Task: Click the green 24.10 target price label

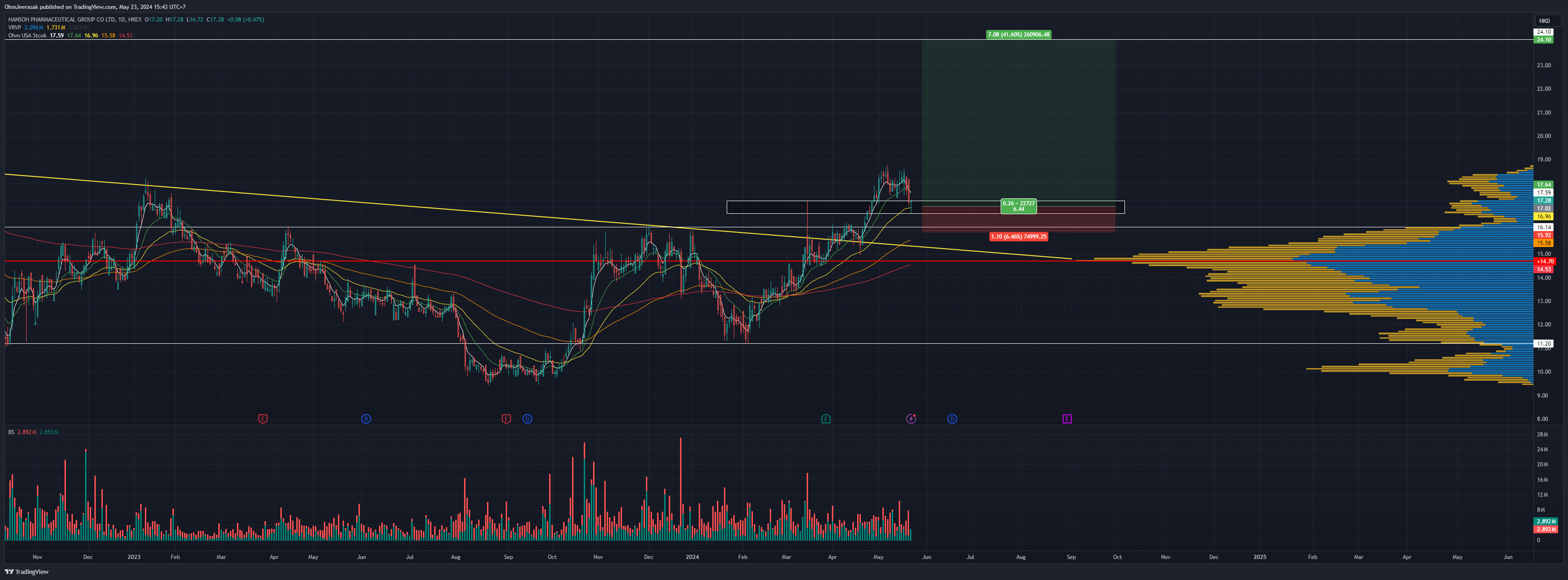Action: [x=1544, y=40]
